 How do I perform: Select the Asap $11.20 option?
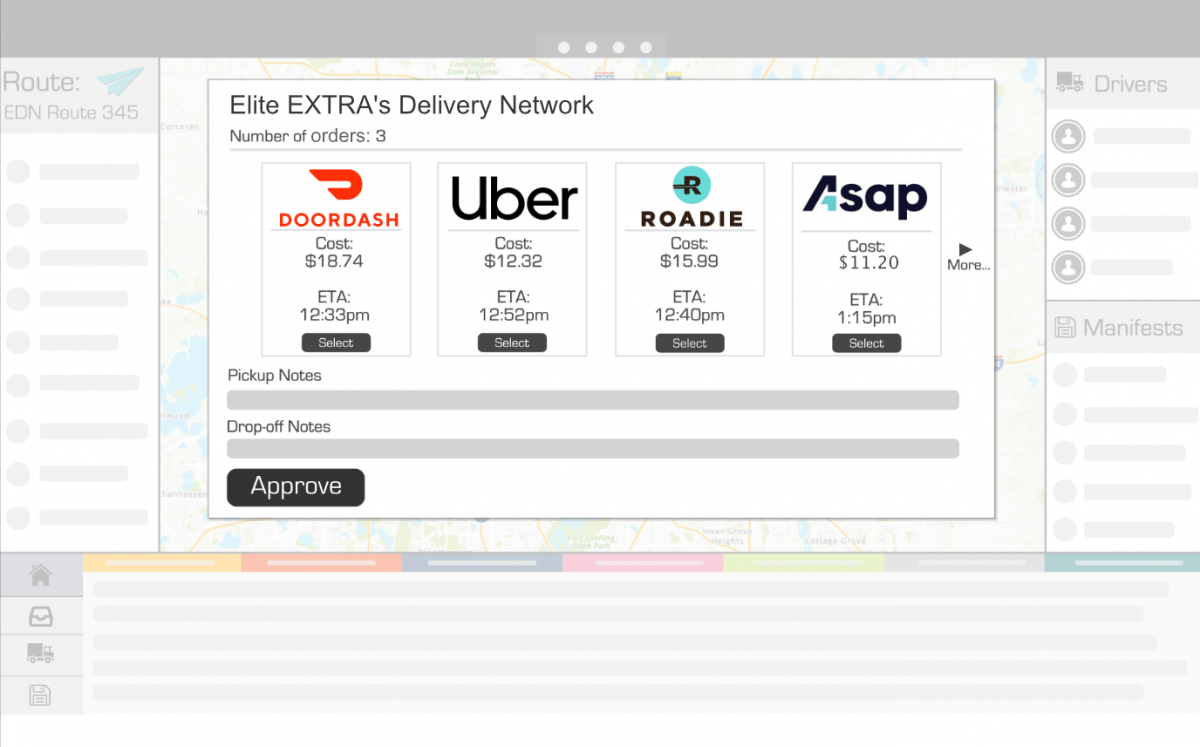[x=866, y=343]
